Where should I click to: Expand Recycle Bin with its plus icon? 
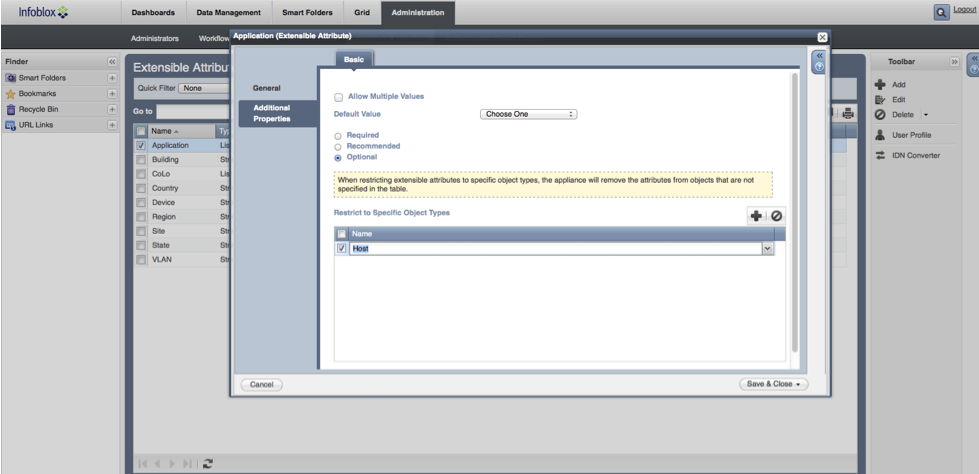coord(112,109)
